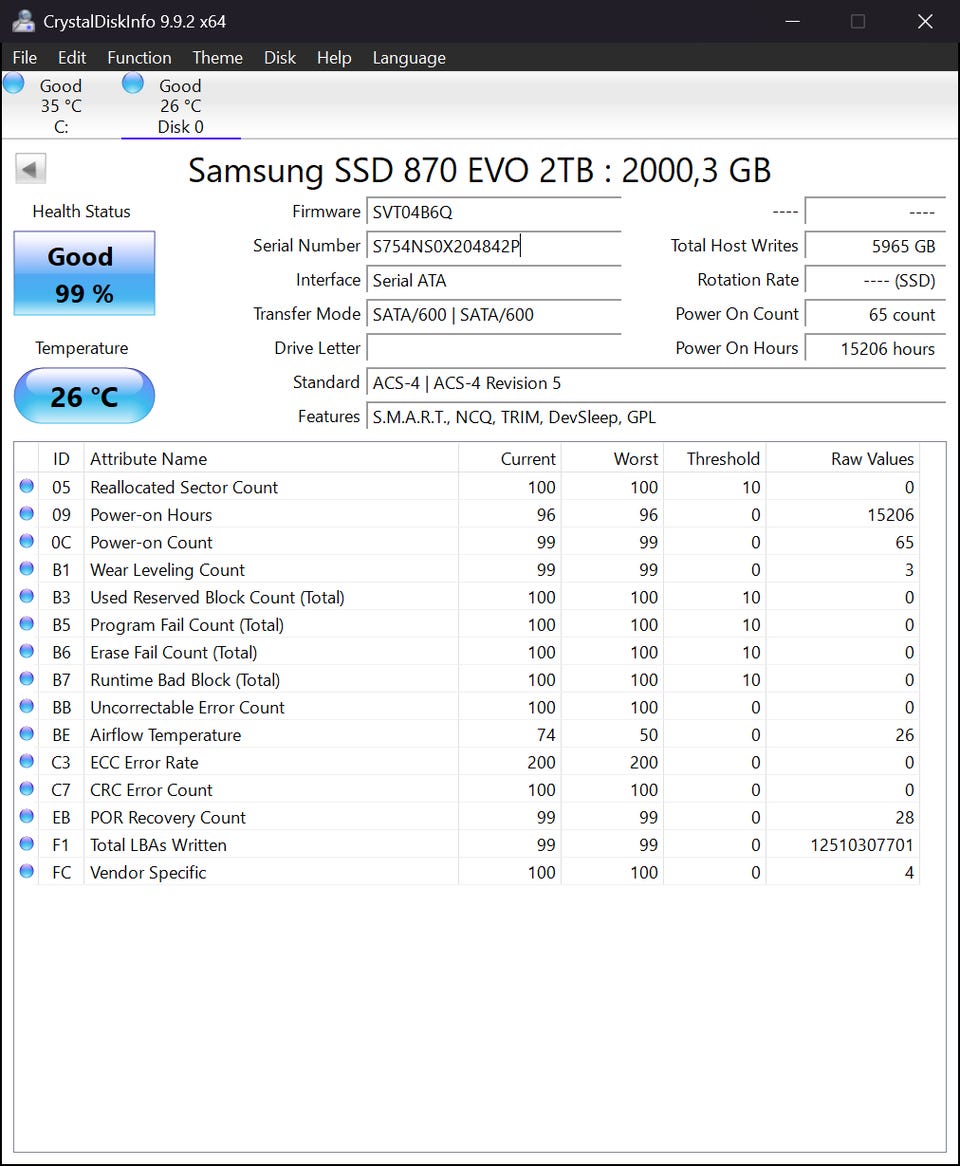
Task: Click the 26 °C temperature button
Action: tap(84, 396)
